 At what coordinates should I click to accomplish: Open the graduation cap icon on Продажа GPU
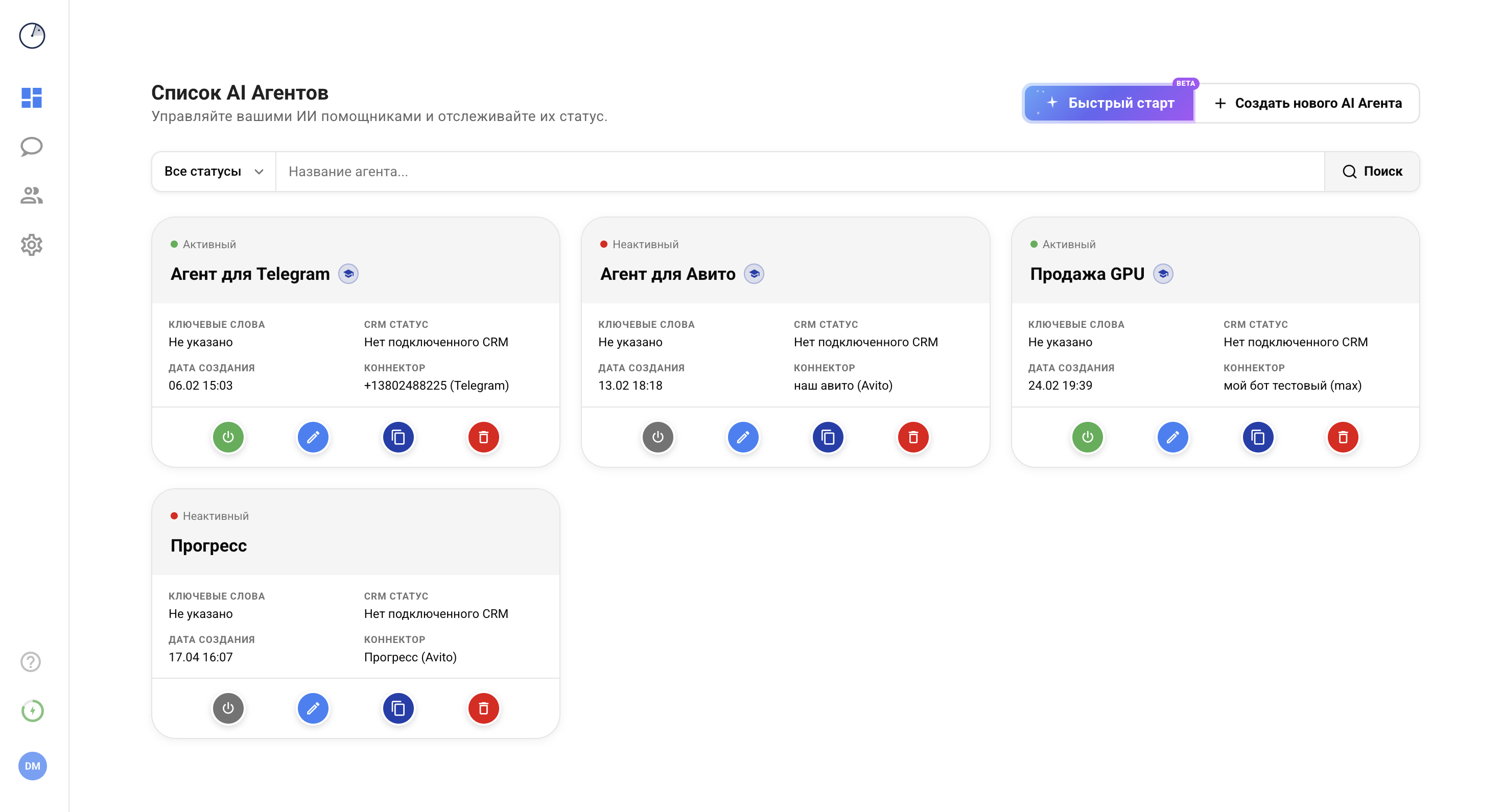click(1163, 273)
